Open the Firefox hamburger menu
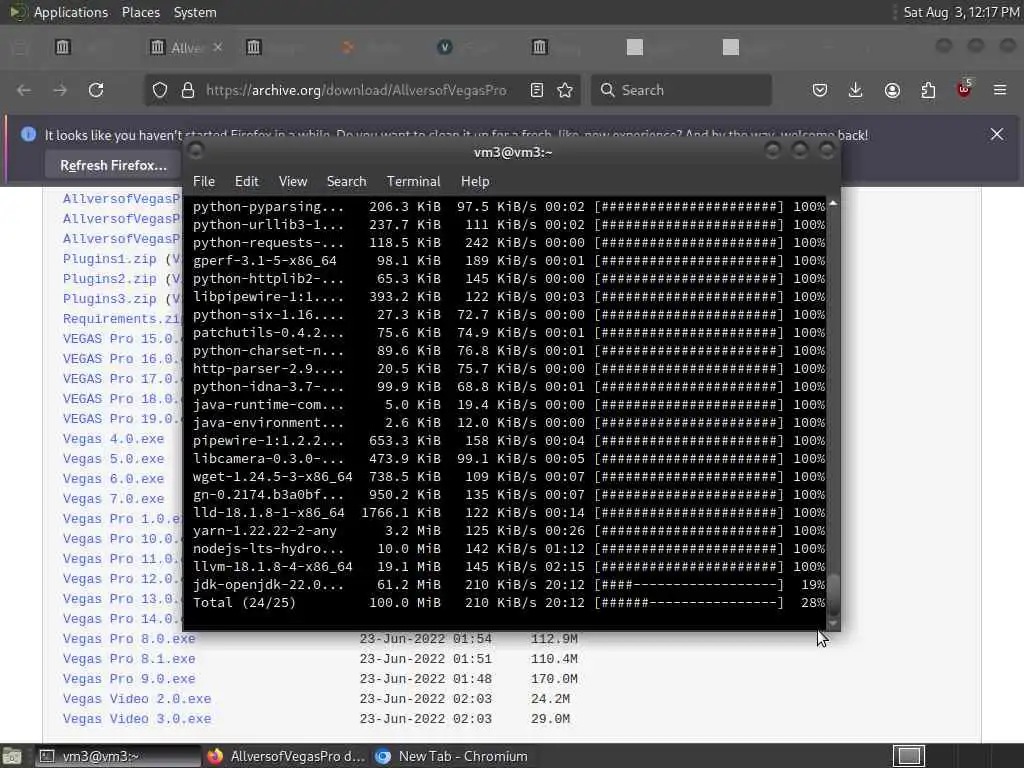The image size is (1024, 768). coord(1000,90)
